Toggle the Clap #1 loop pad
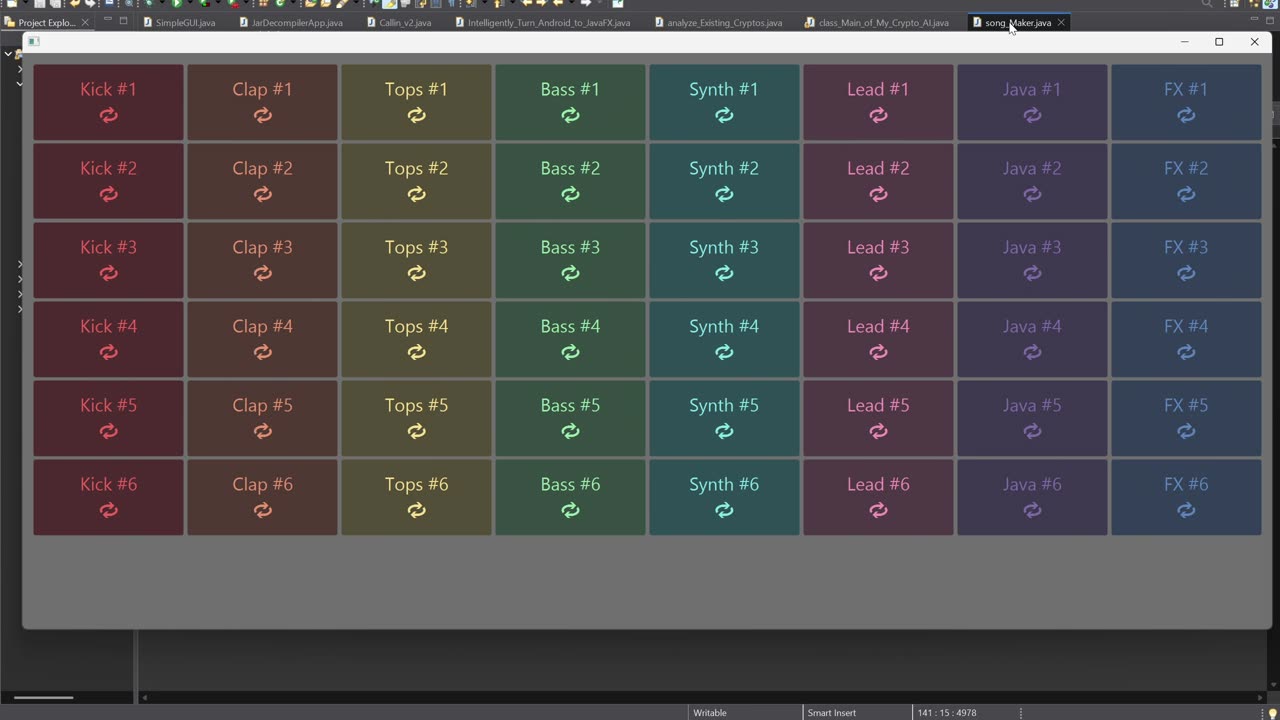The height and width of the screenshot is (720, 1280). (263, 102)
